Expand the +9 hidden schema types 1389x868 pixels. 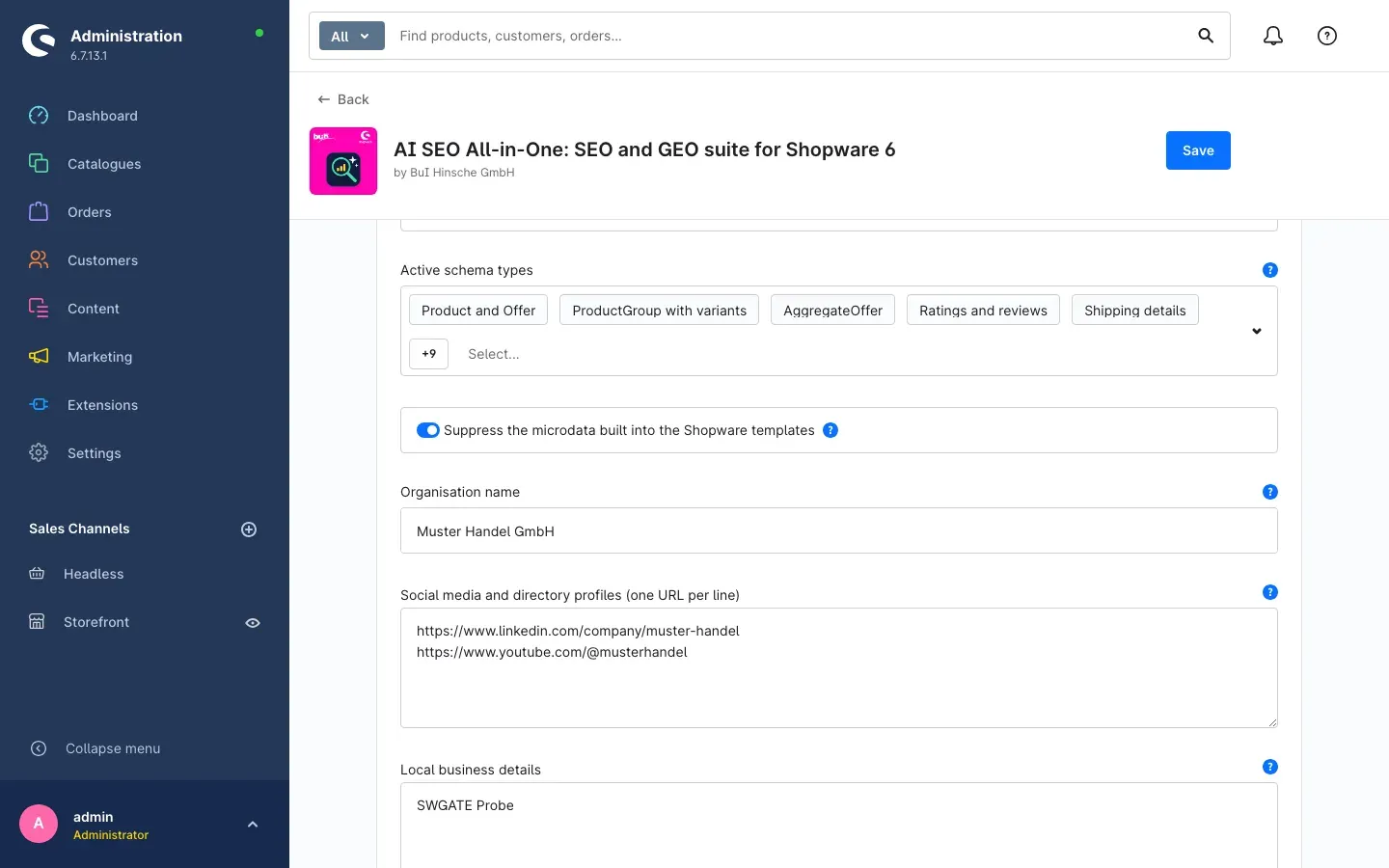pos(429,354)
